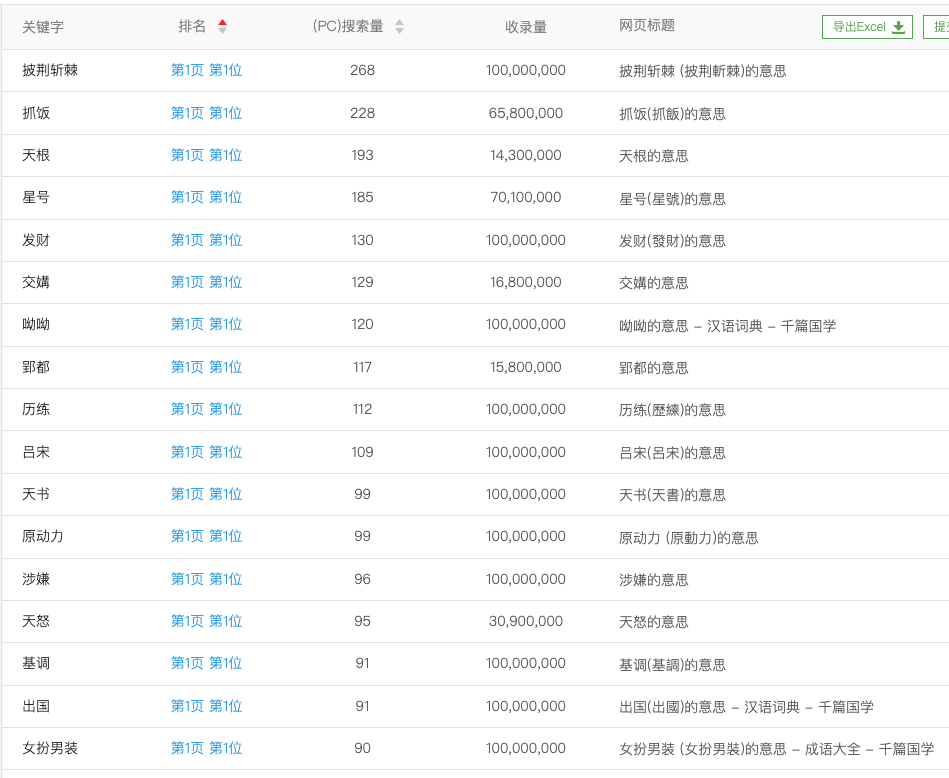Click the 导出Excel export button

[x=866, y=27]
